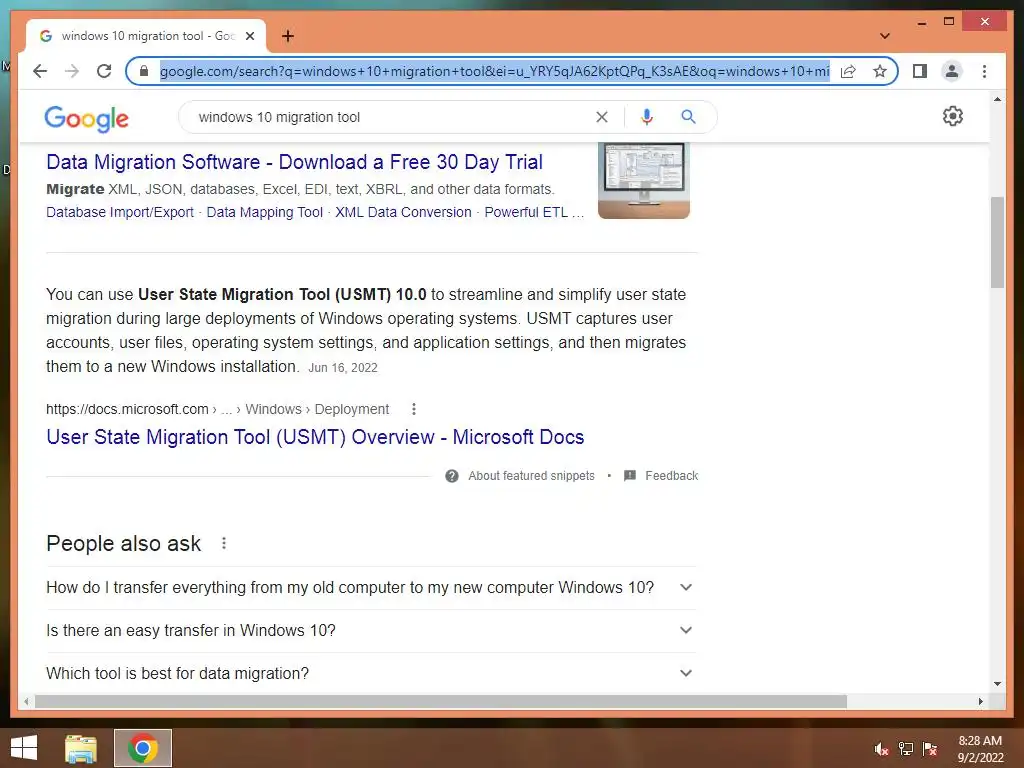Click the scroll up arrow of page

(997, 99)
